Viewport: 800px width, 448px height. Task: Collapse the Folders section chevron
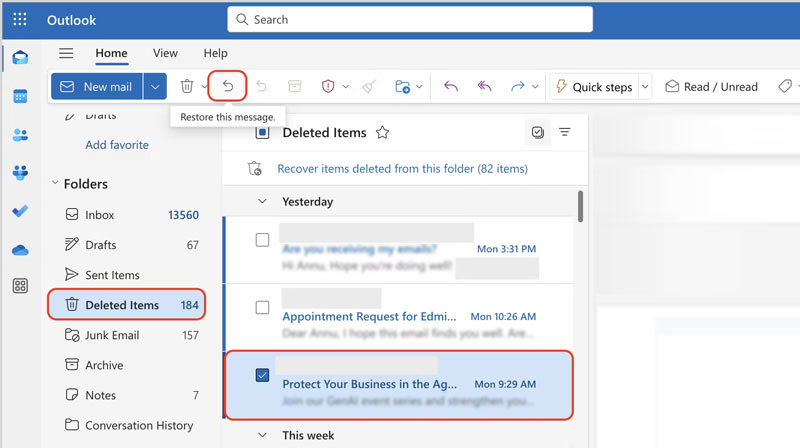[54, 184]
